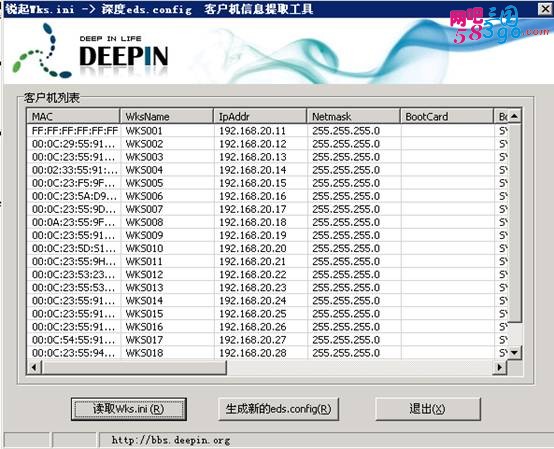Click the horizontal scrollbar left arrow
This screenshot has width=554, height=449.
[34, 367]
